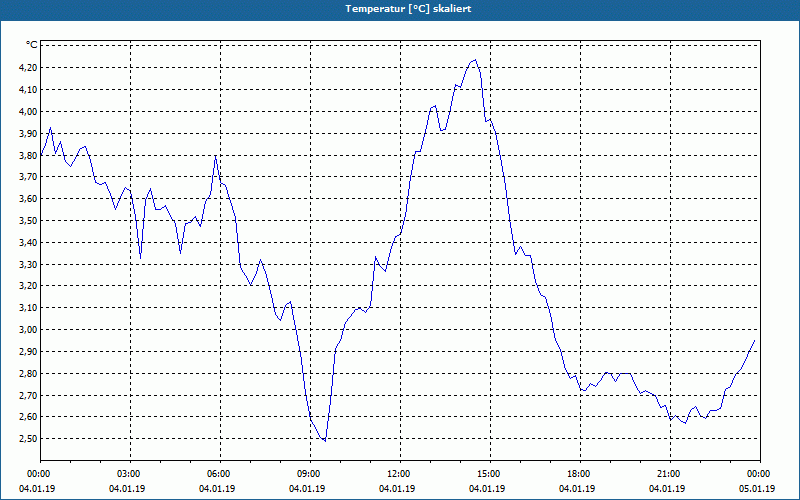Viewport: 800px width, 500px height.
Task: Select the 4,00 y-axis label
Action: coord(29,112)
